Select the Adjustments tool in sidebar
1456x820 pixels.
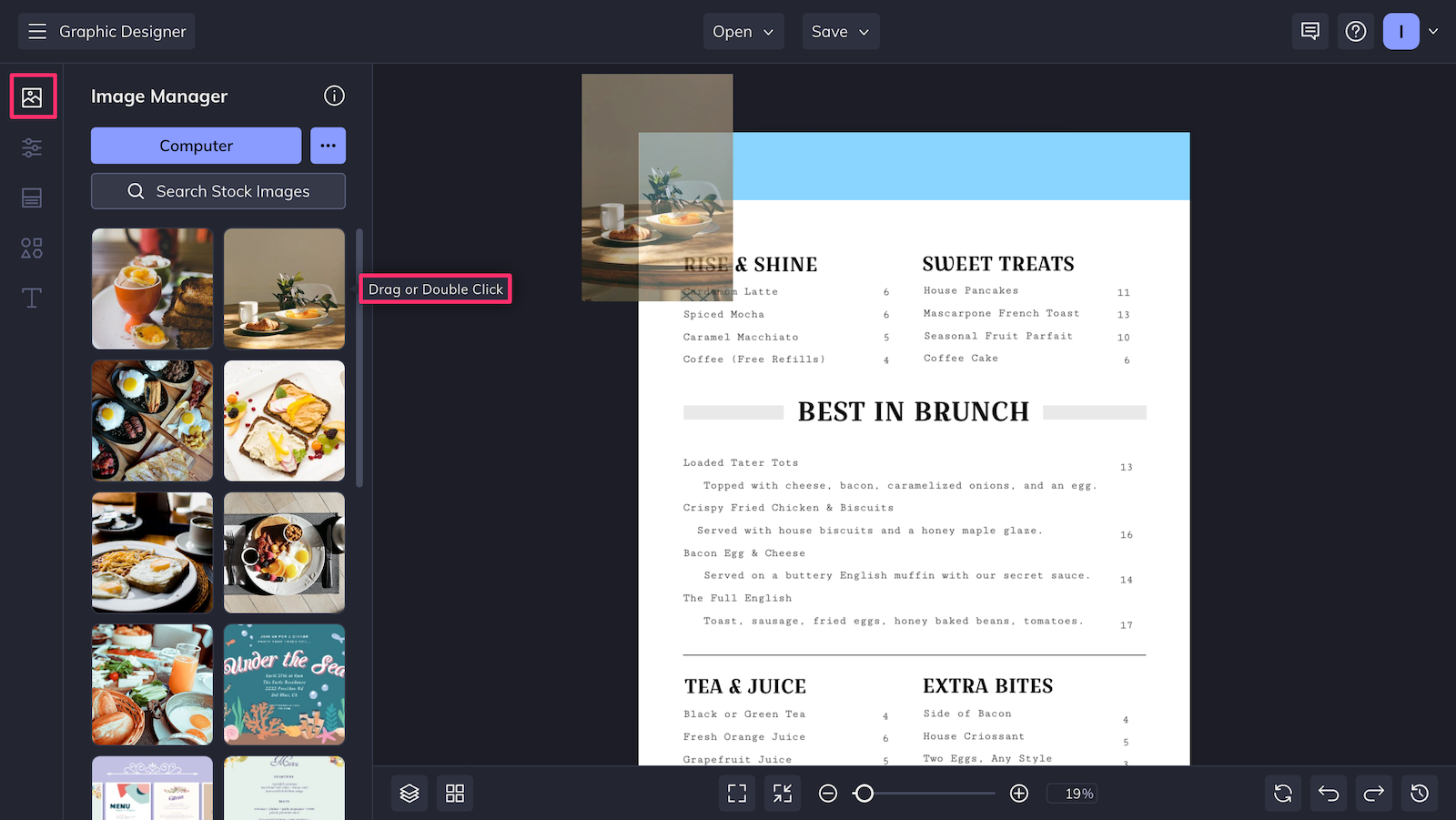(x=31, y=147)
